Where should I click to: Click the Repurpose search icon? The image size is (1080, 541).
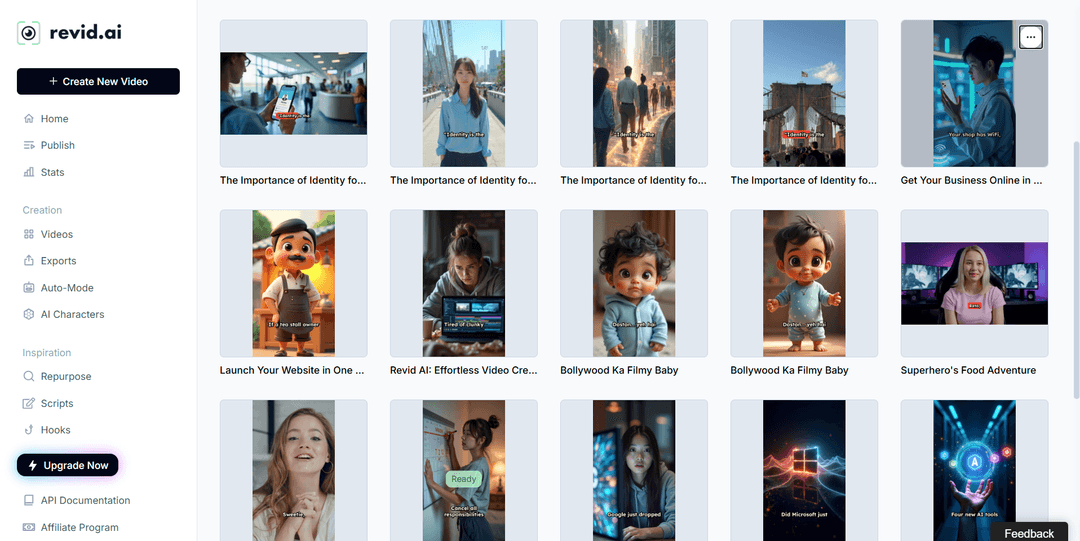tap(29, 376)
